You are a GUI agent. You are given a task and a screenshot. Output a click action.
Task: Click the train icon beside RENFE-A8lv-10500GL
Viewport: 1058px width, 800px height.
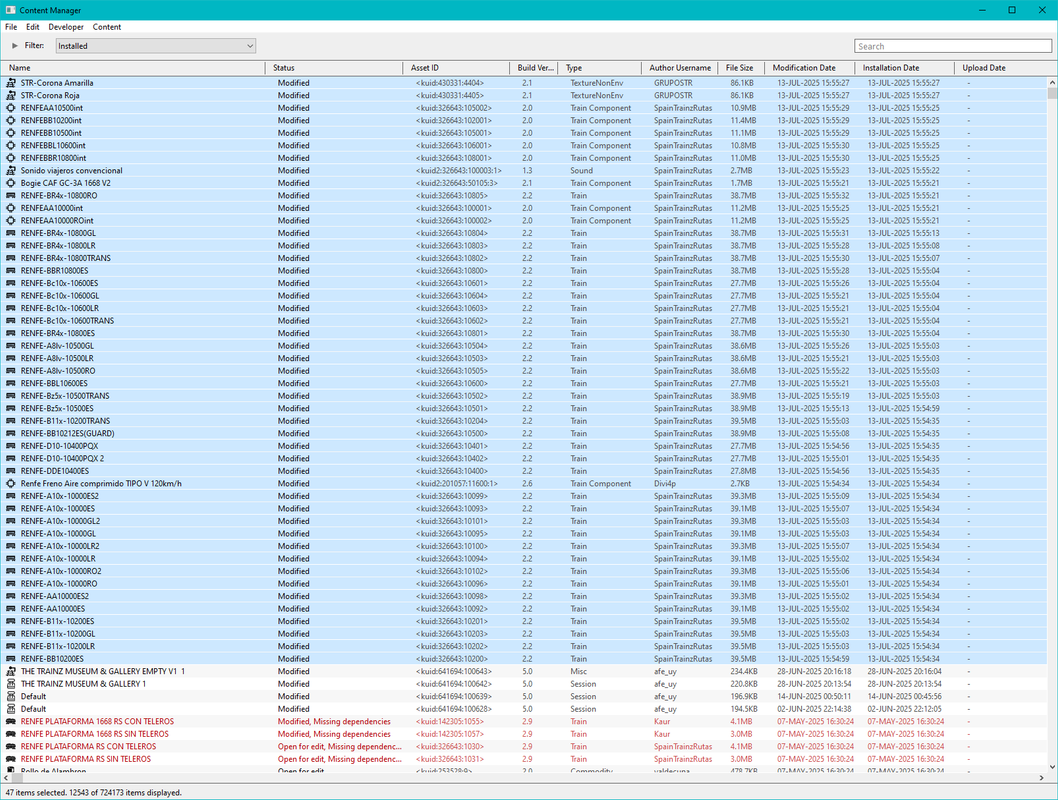(11, 346)
